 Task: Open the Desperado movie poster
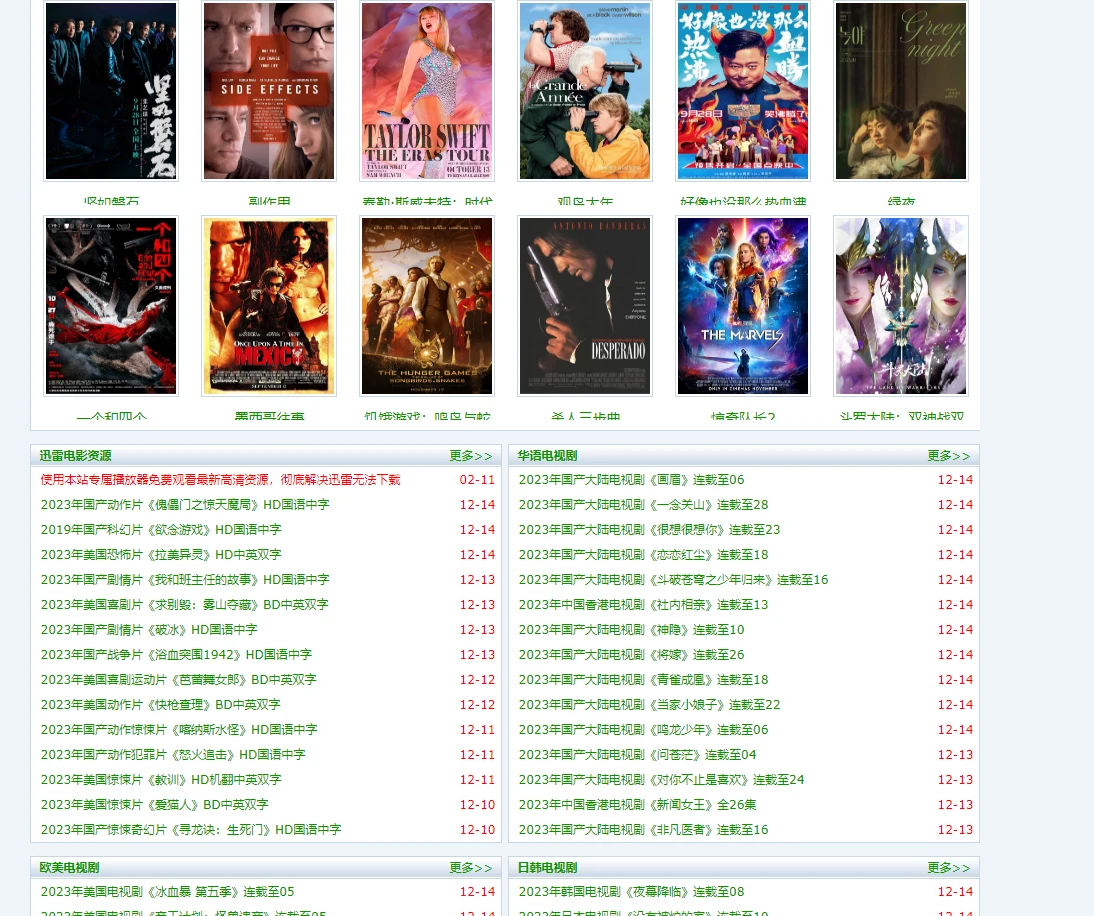585,305
